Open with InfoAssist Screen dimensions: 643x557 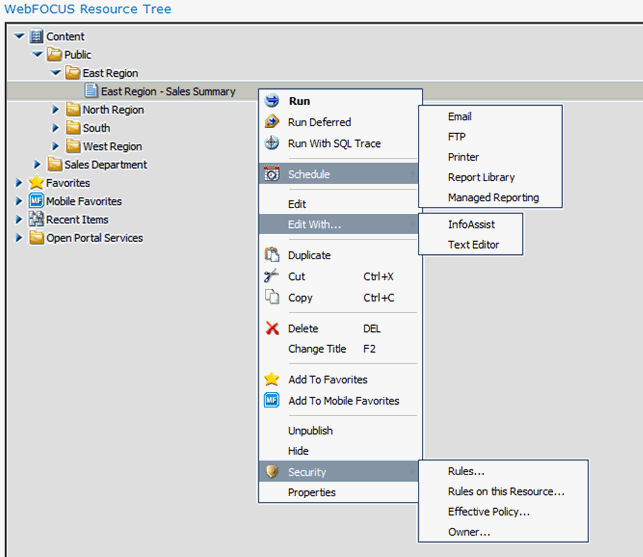click(471, 224)
